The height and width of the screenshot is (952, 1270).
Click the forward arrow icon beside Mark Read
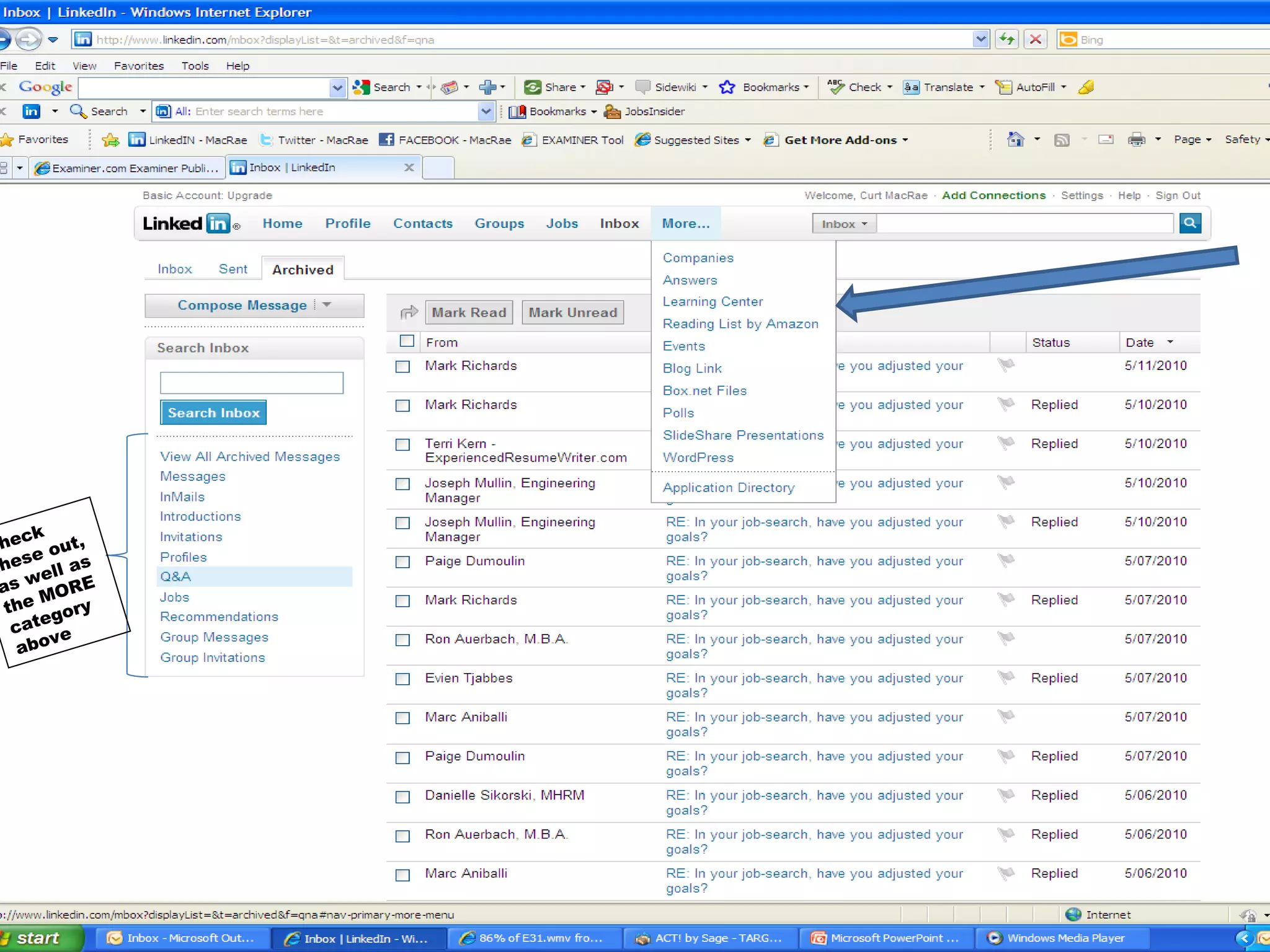(409, 312)
